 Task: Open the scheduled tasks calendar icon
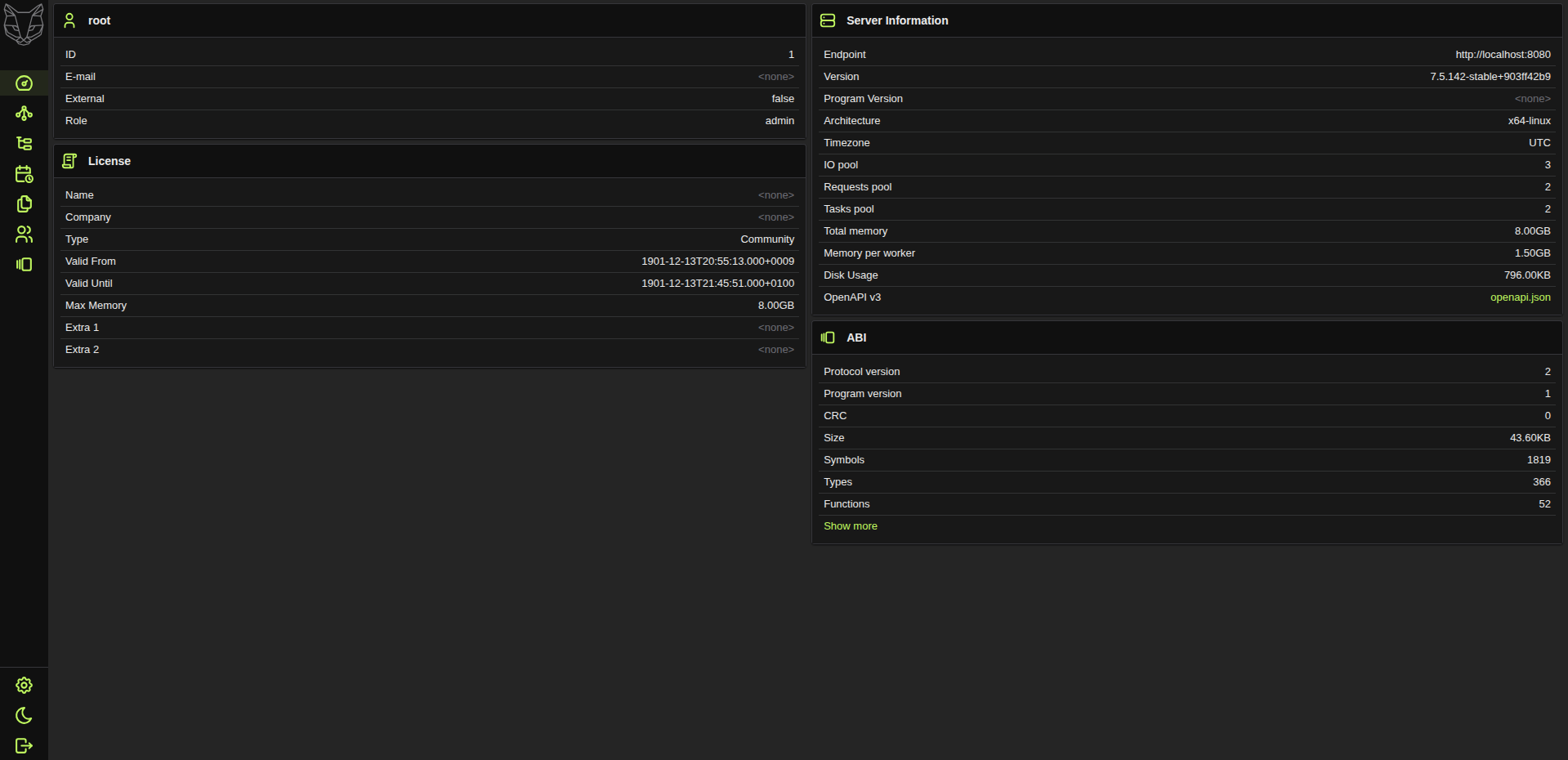pos(25,174)
